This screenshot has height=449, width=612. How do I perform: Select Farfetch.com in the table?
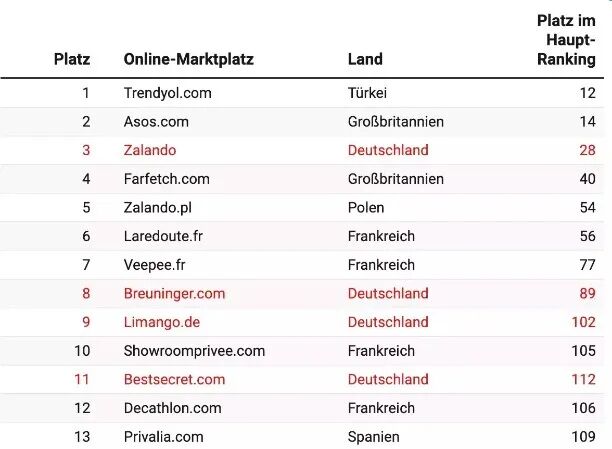click(x=167, y=179)
